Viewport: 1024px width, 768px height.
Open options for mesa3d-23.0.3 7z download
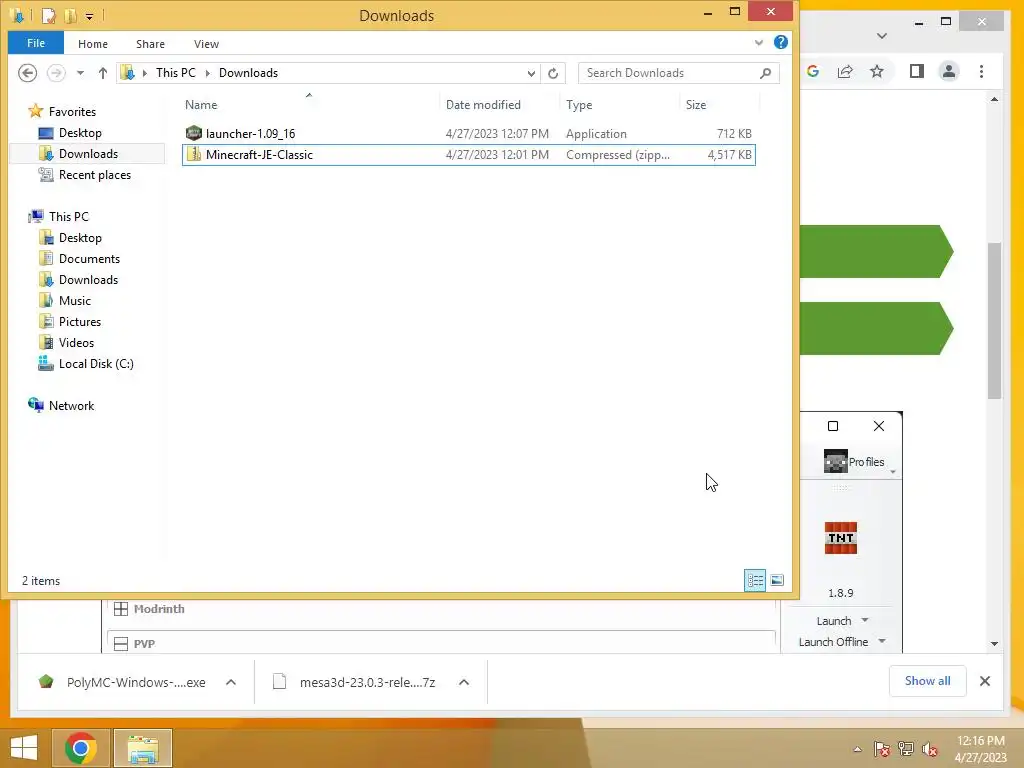tap(464, 682)
